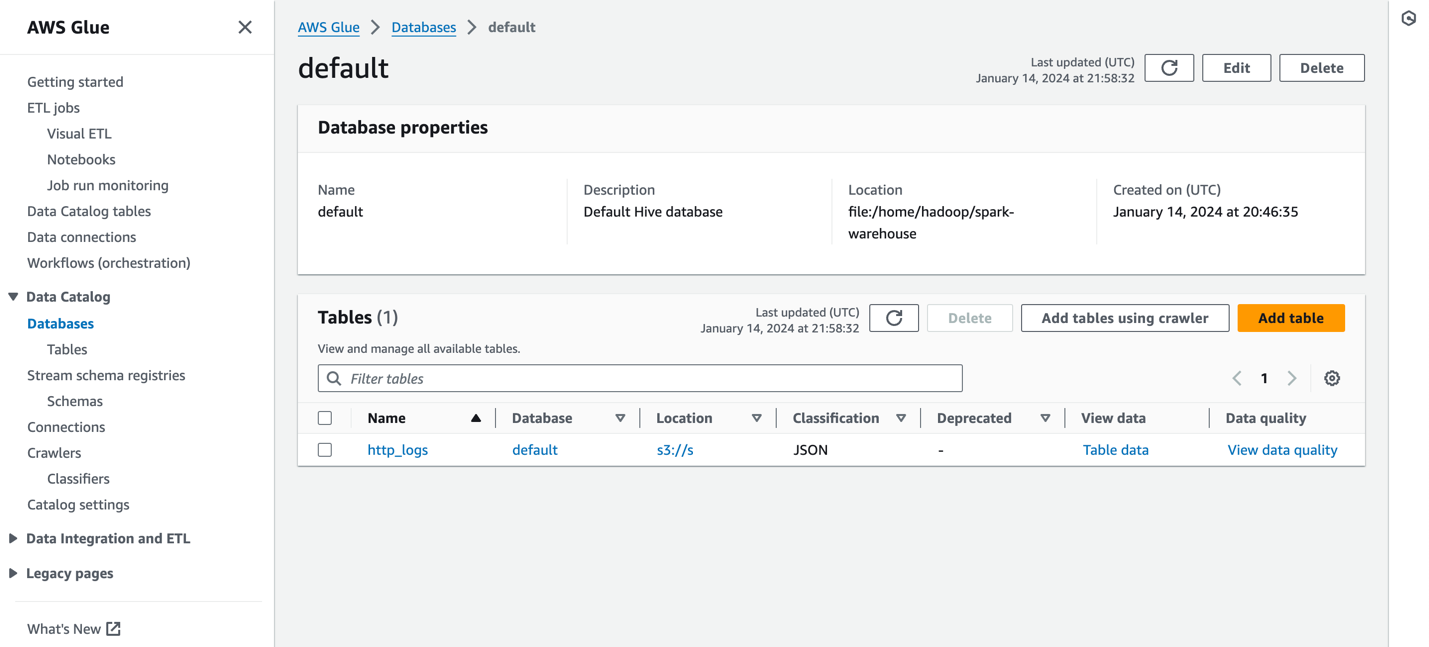Go to next page of tables
This screenshot has height=647, width=1429.
(1292, 379)
